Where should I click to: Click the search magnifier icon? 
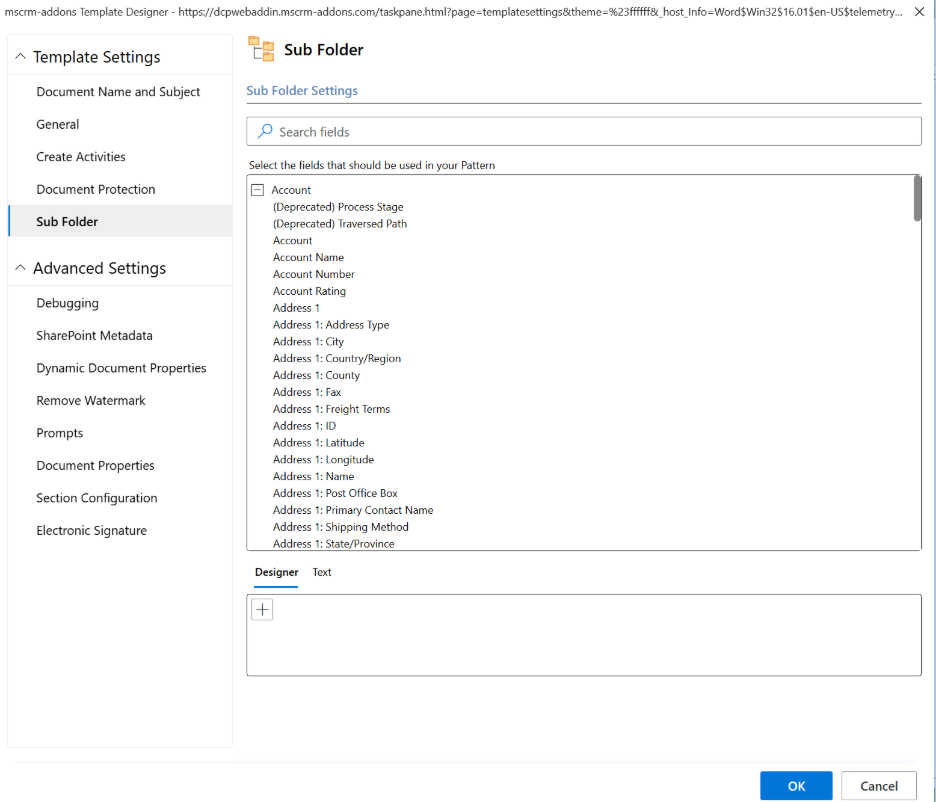tap(265, 131)
